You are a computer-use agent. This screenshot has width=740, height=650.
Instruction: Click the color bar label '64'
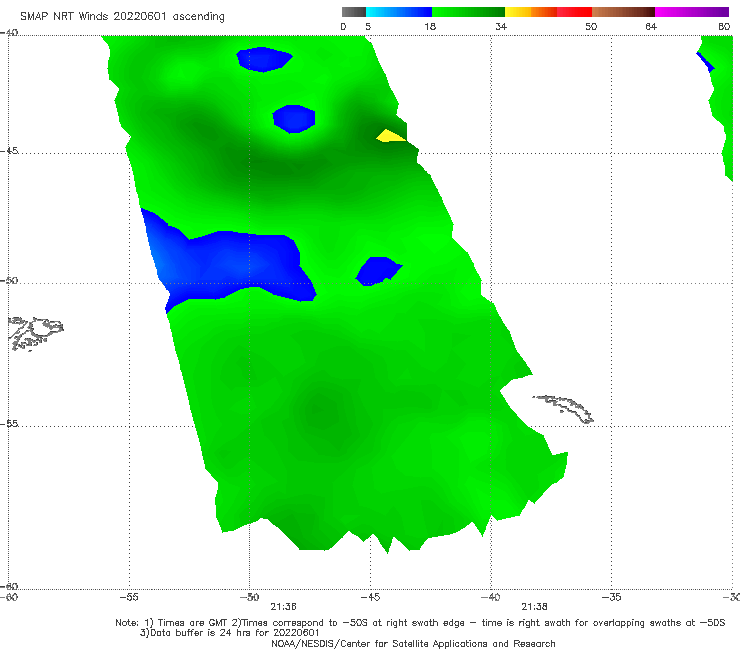(x=651, y=26)
